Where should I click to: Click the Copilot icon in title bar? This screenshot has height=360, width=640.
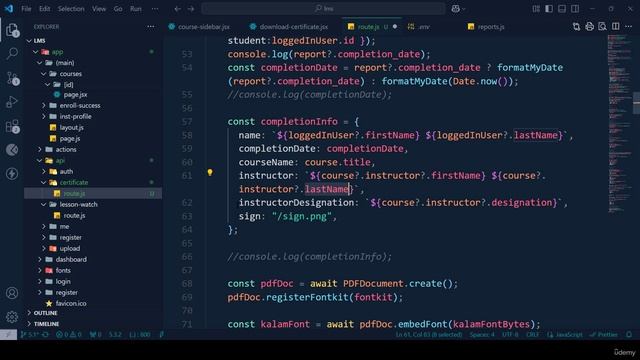pos(455,9)
